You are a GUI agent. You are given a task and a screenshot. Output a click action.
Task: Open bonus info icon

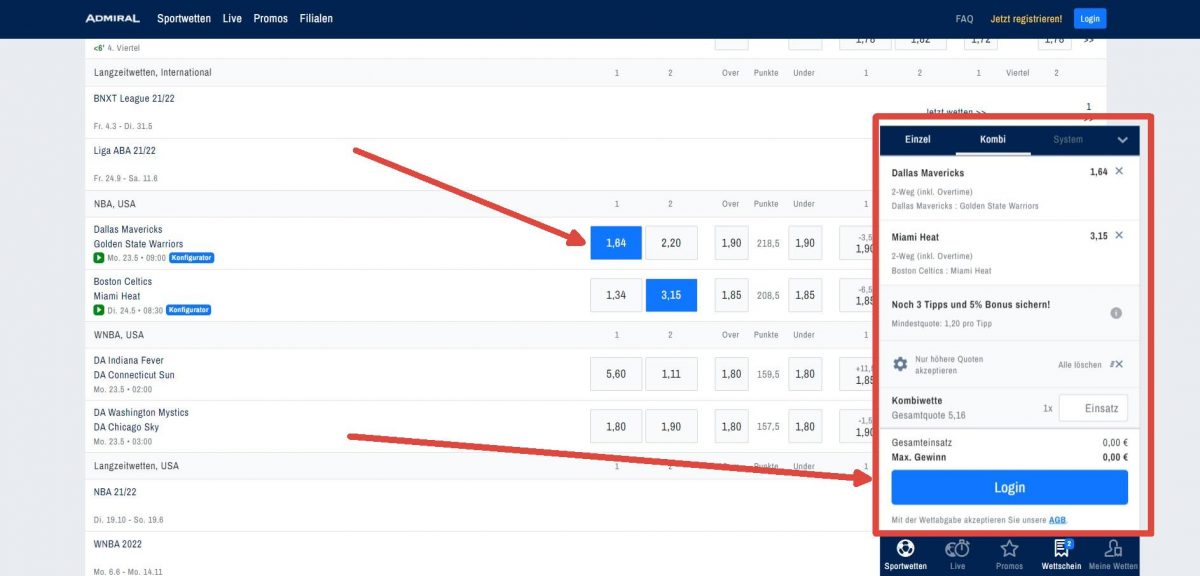1116,313
